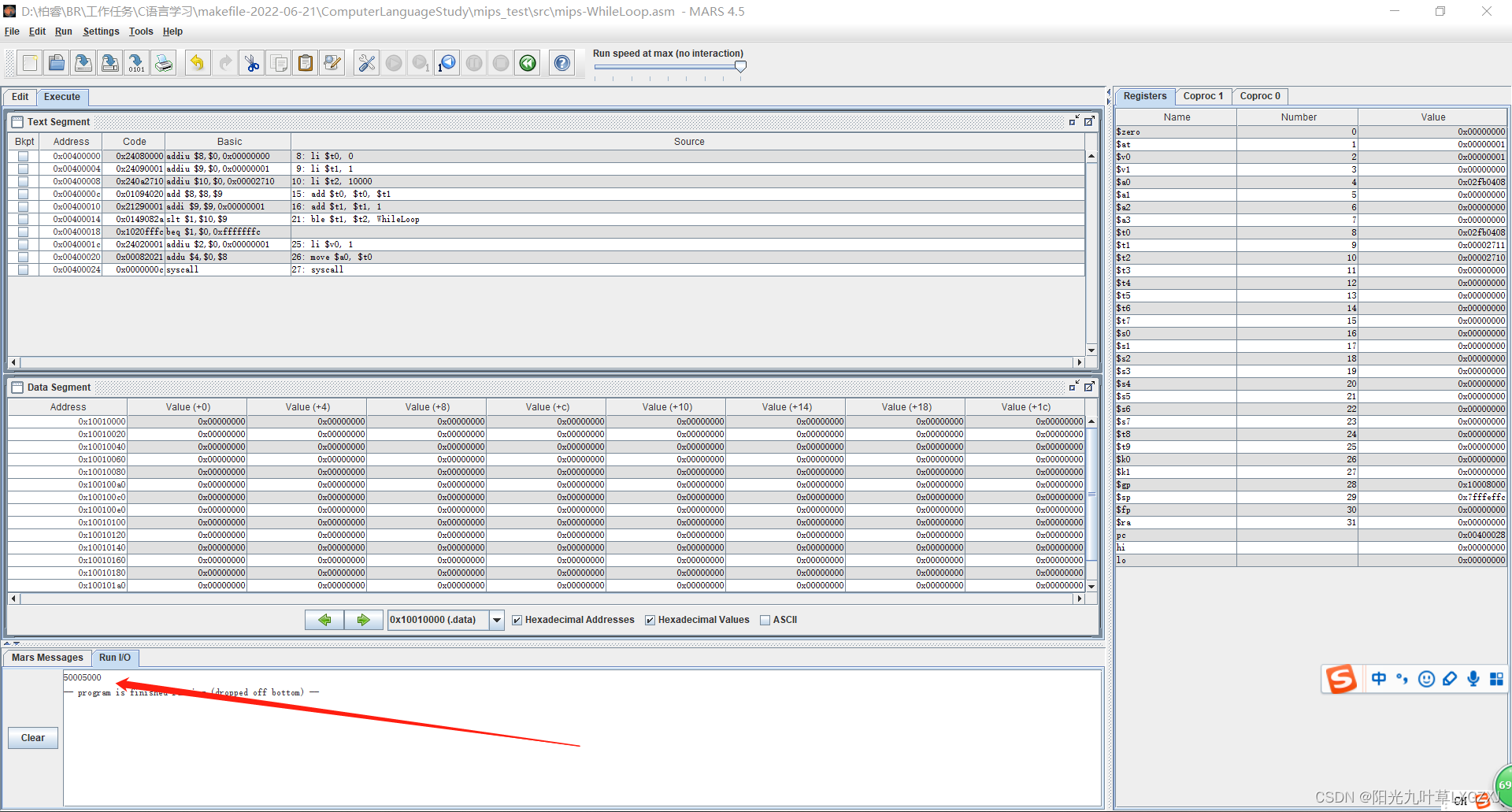
Task: Enable the ASCII checkbox
Action: coord(765,621)
